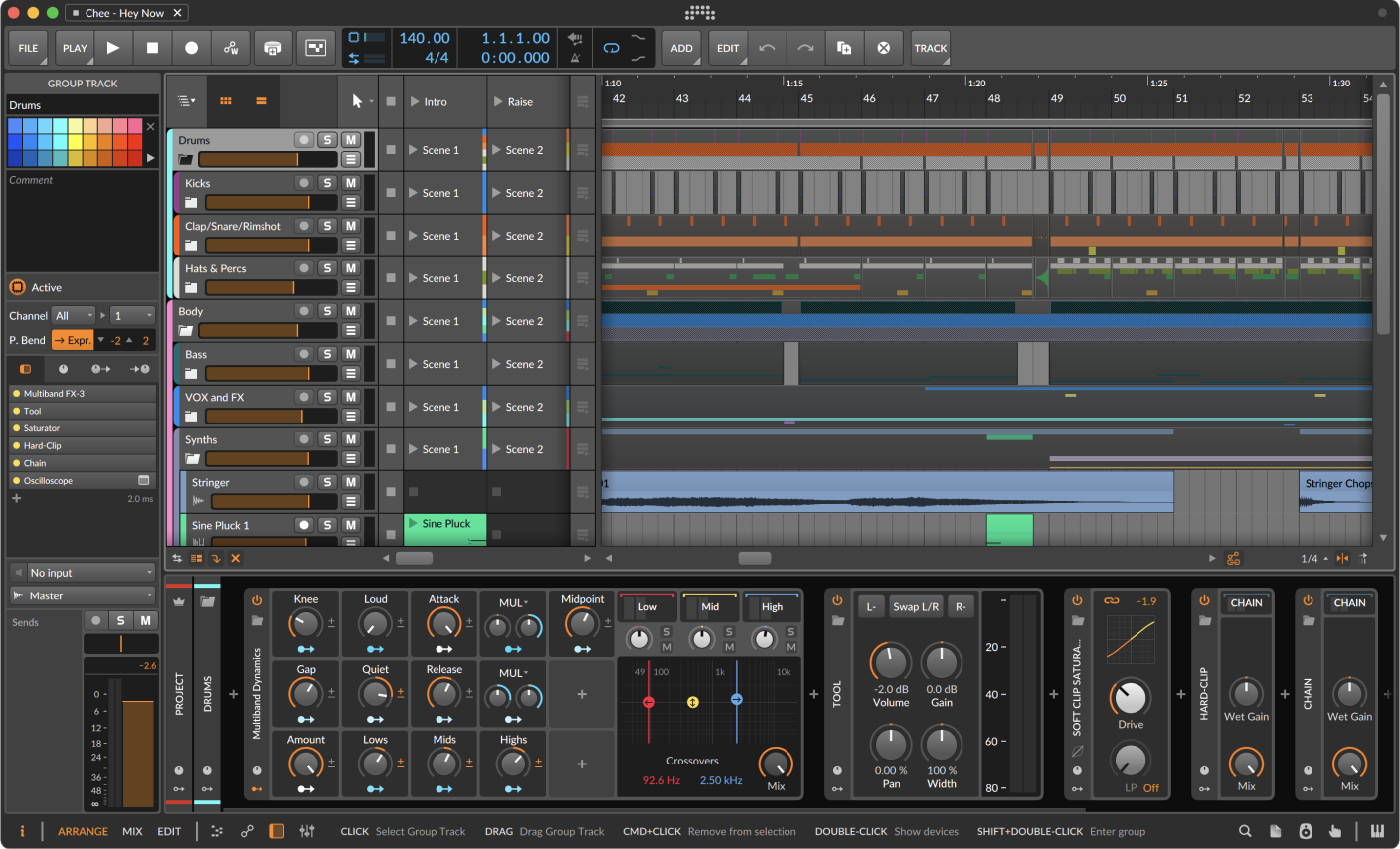Toggle arranger timeline view icon

(261, 101)
